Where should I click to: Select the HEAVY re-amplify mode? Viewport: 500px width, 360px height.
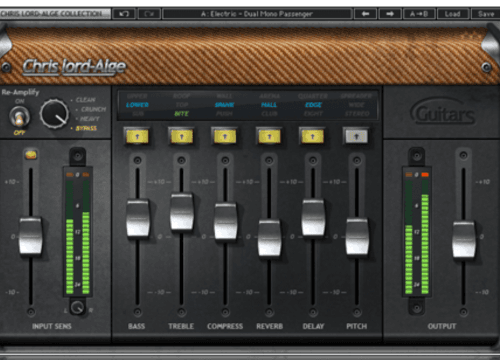tap(89, 119)
